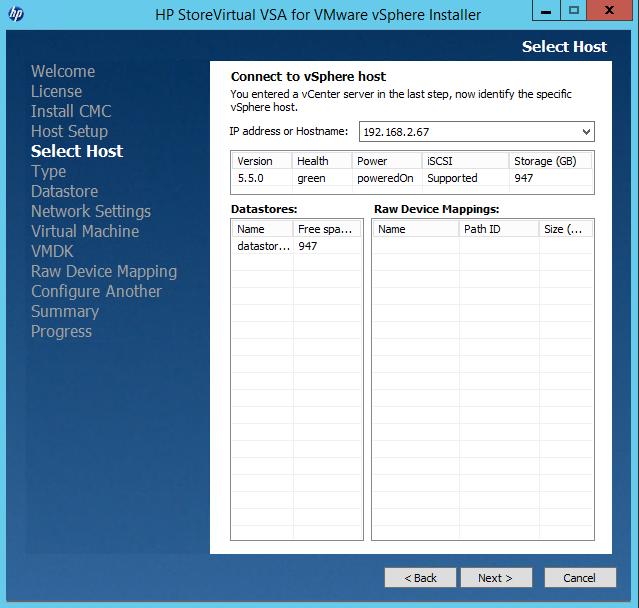Select the Welcome step in sidebar
639x608 pixels.
pos(63,71)
